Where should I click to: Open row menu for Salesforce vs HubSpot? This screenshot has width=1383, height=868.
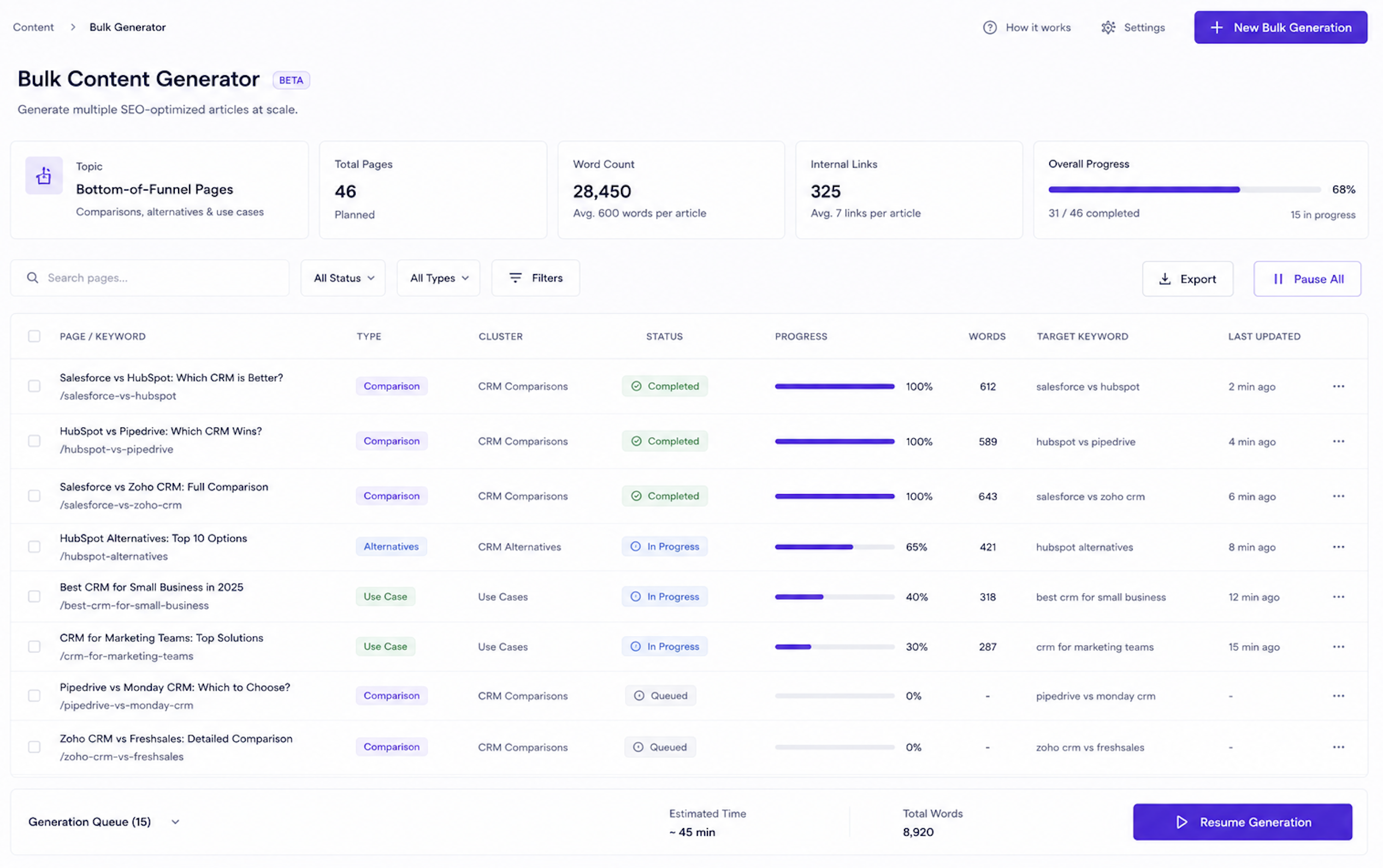pos(1338,387)
